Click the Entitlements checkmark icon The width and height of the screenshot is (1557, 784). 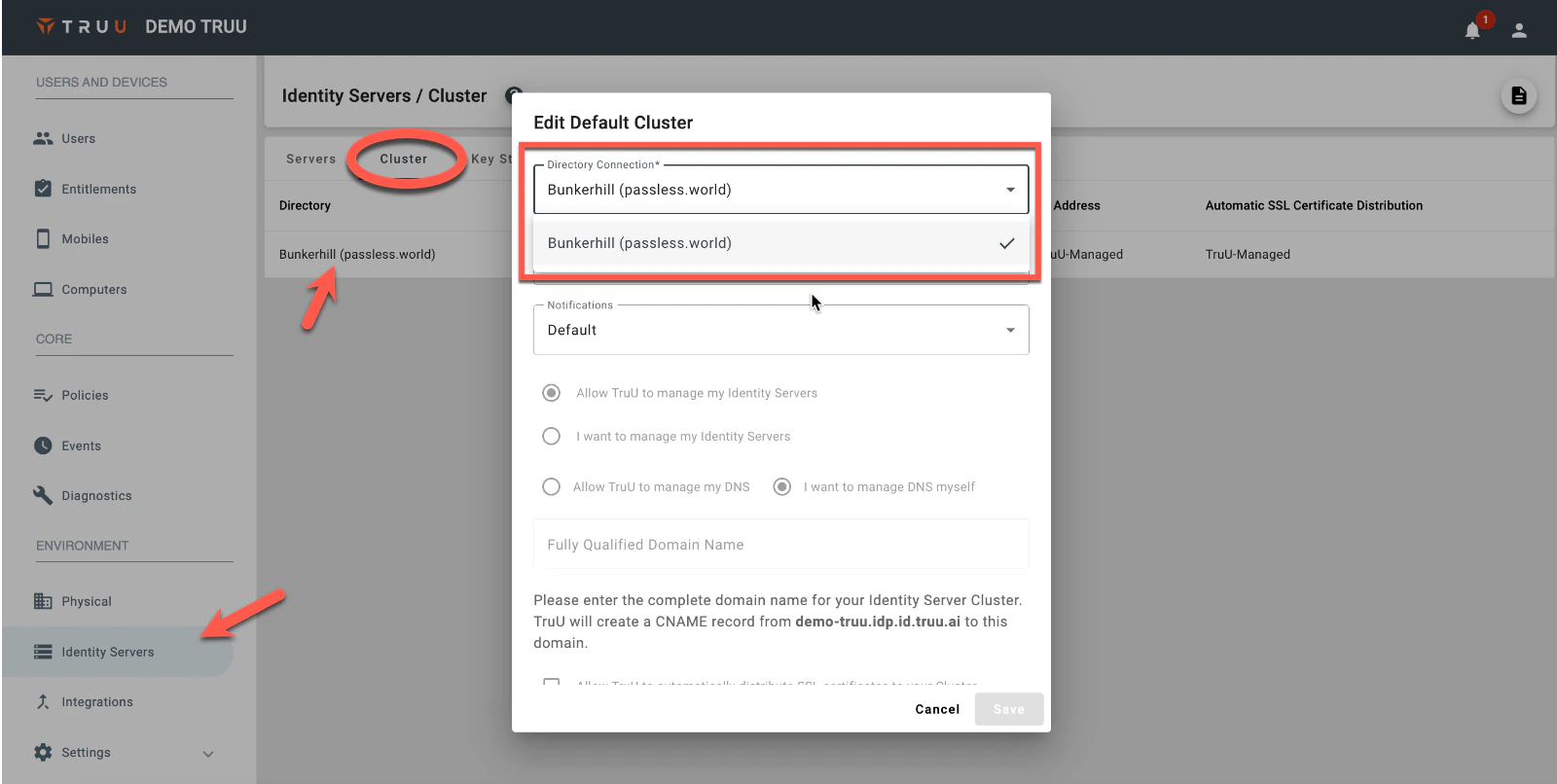[x=43, y=188]
